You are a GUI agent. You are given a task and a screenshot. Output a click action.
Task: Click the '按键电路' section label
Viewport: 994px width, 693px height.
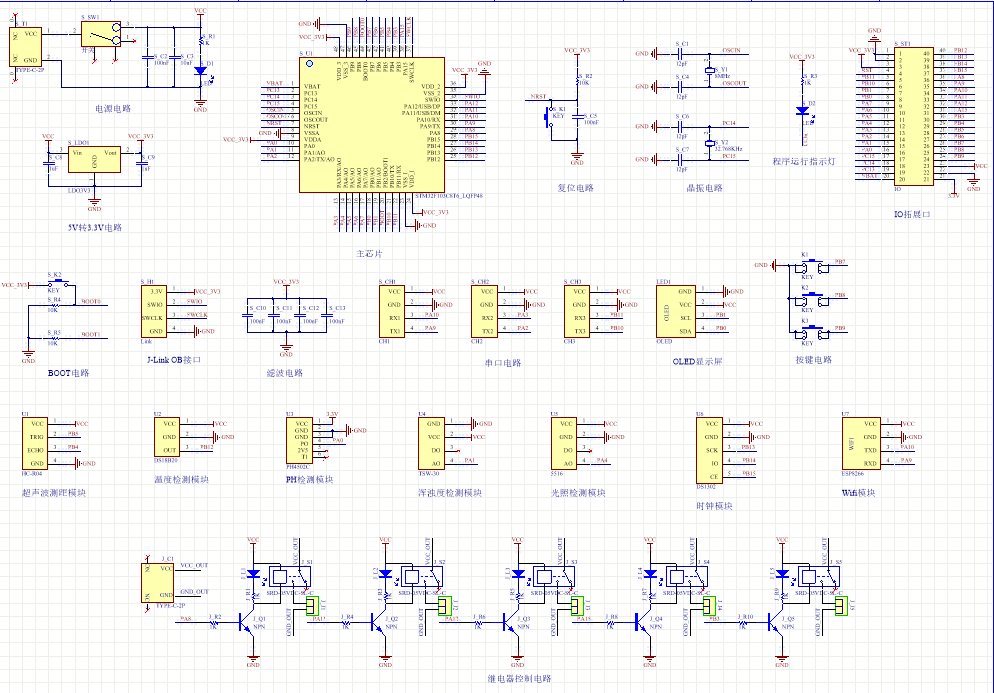pyautogui.click(x=813, y=359)
